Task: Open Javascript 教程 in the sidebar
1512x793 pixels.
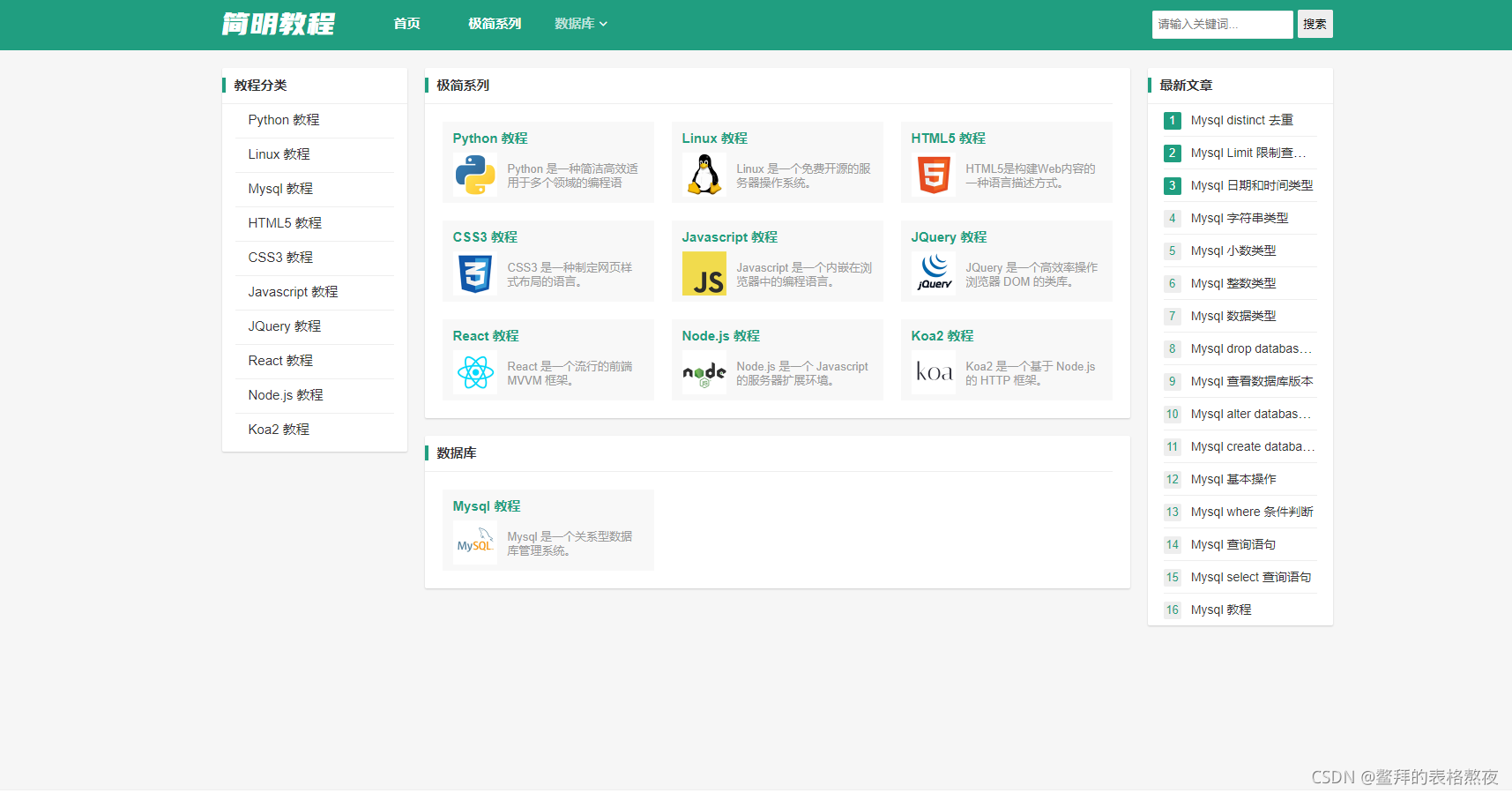Action: 293,292
